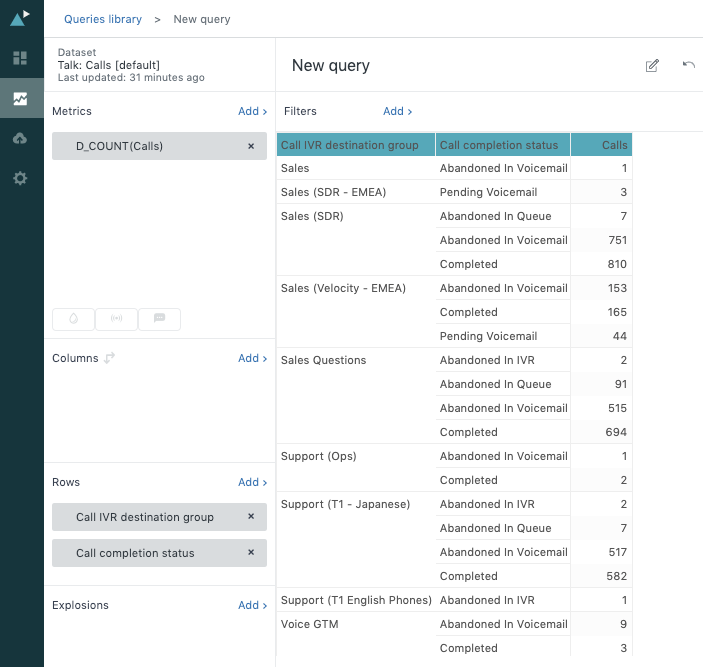The width and height of the screenshot is (703, 667).
Task: Open the Dashboards icon in the sidebar
Action: click(20, 58)
